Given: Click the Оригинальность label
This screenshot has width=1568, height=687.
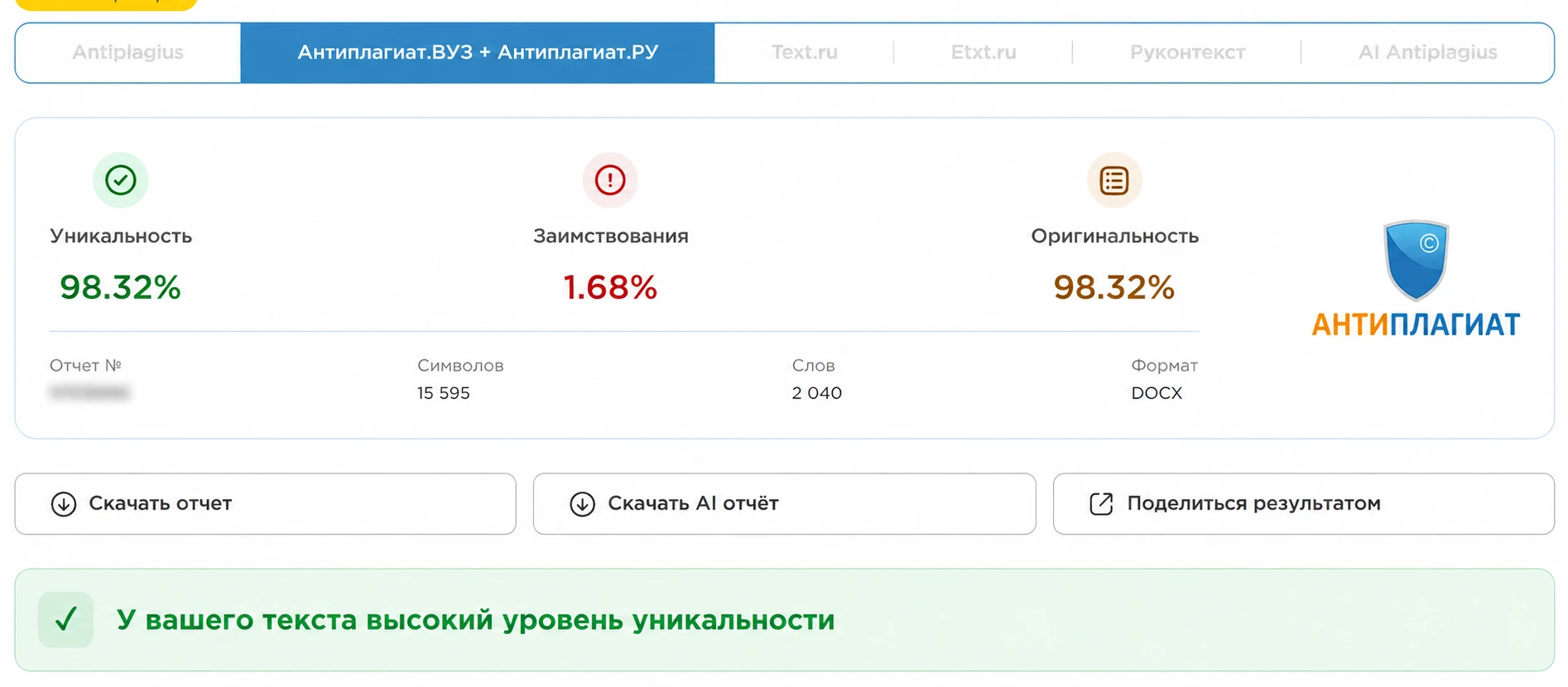Looking at the screenshot, I should tap(1114, 236).
